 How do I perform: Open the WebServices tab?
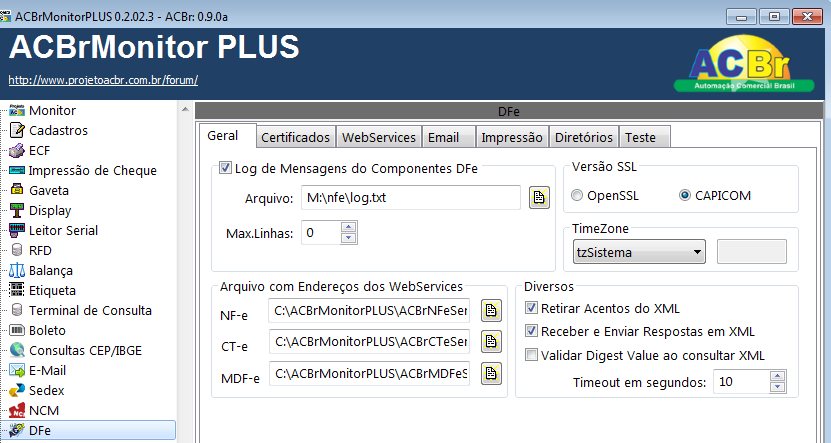[x=379, y=137]
